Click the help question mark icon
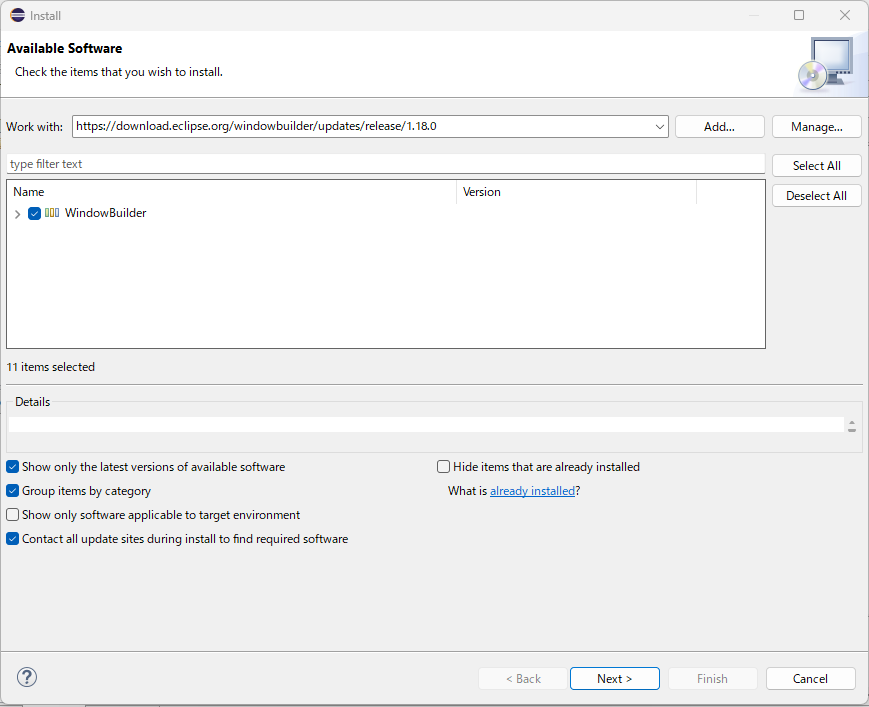 [27, 677]
